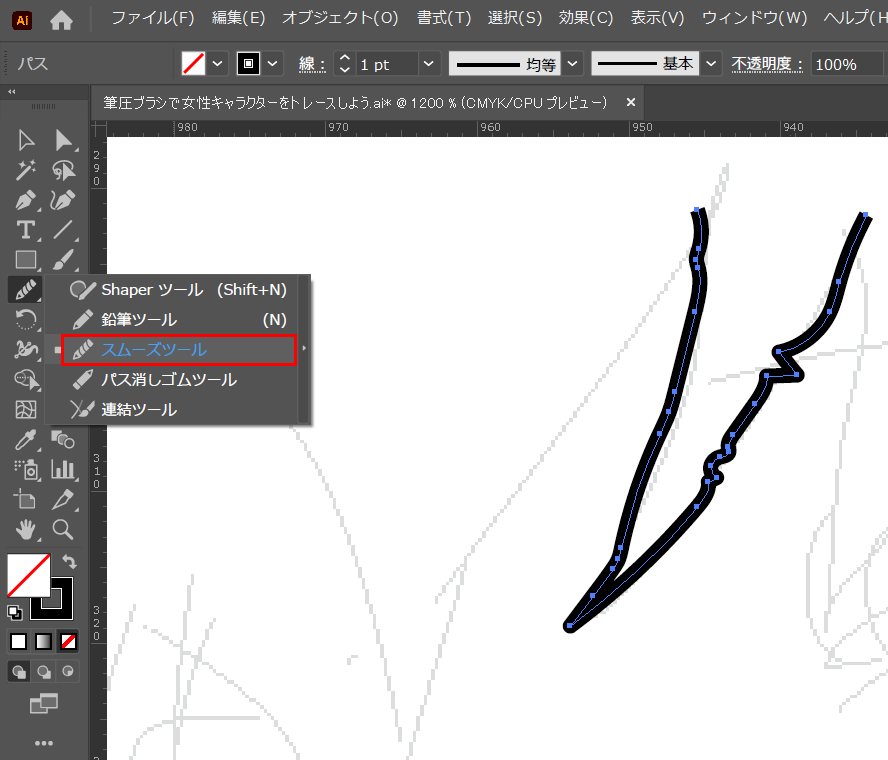The image size is (888, 760).
Task: Select the Direct Selection tool
Action: [x=63, y=140]
